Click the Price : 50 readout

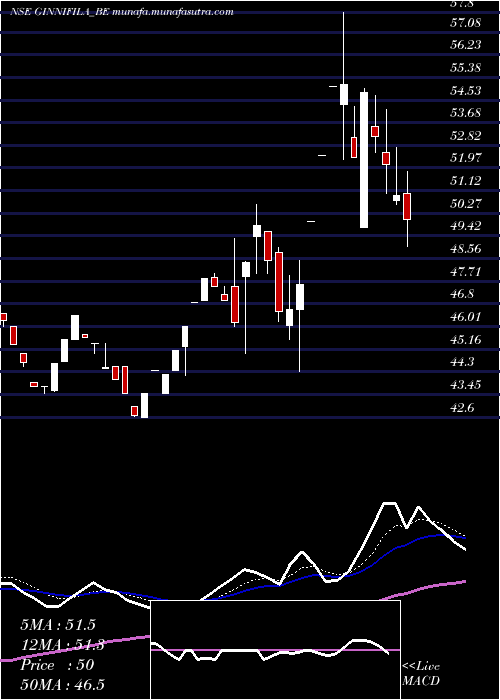(x=57, y=665)
